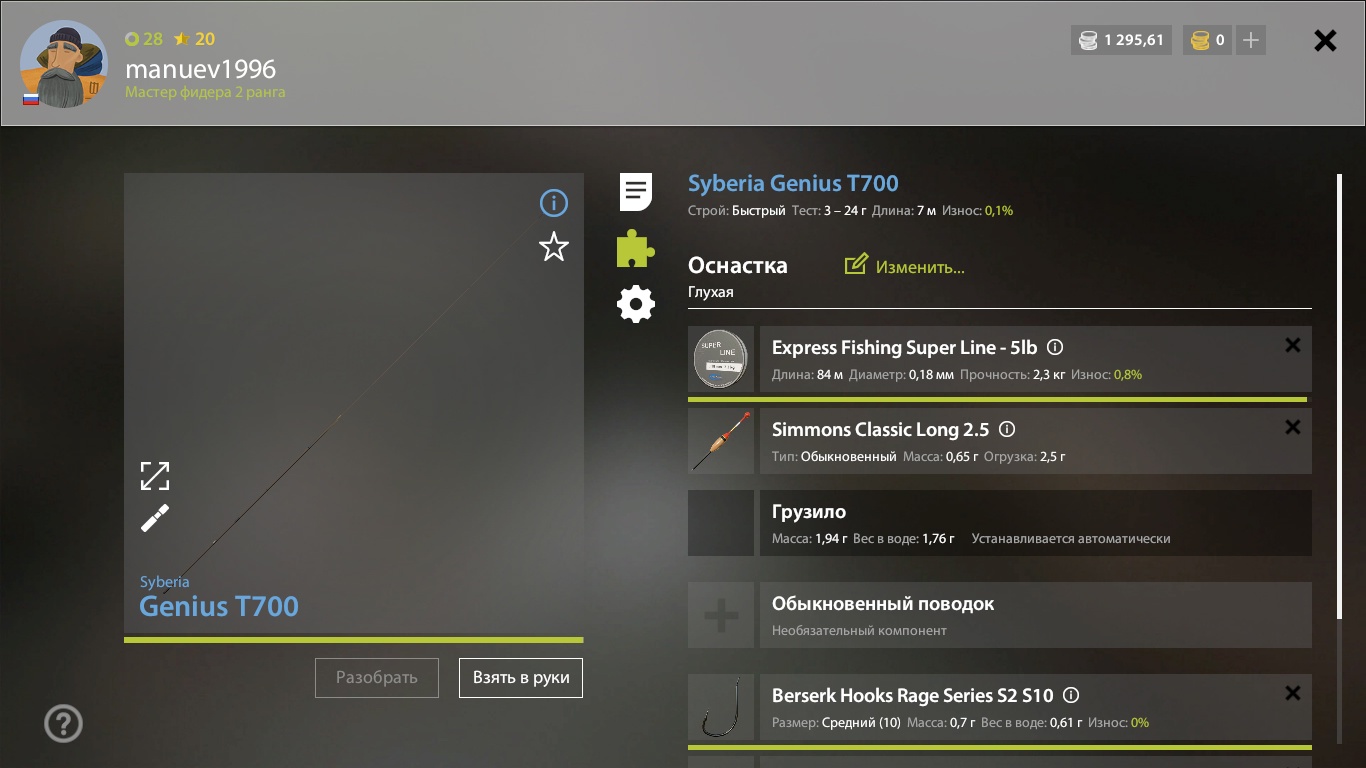The image size is (1366, 768).
Task: Open the help question mark icon
Action: coord(64,724)
